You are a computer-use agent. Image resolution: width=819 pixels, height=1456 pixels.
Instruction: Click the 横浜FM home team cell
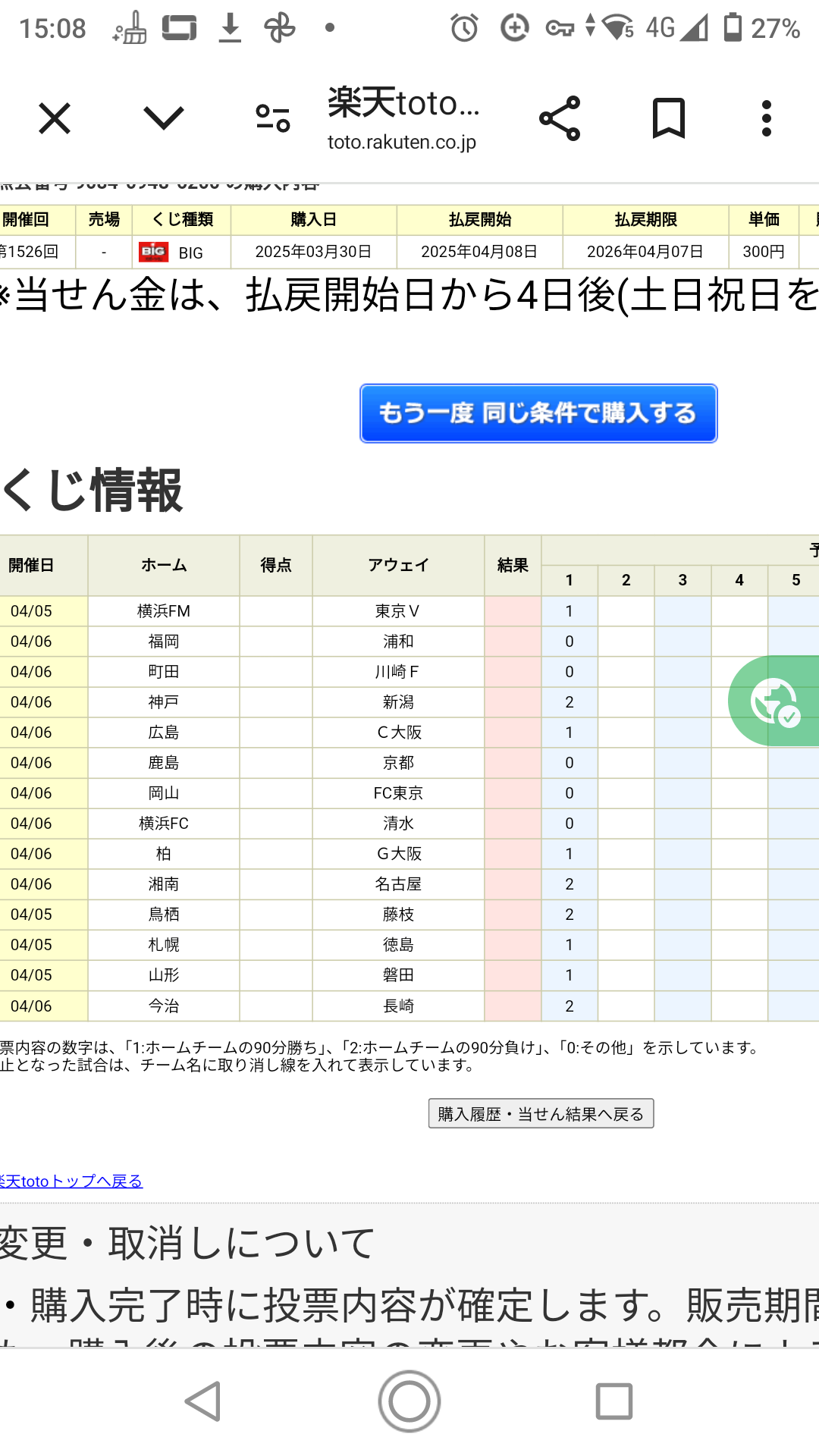[x=164, y=611]
